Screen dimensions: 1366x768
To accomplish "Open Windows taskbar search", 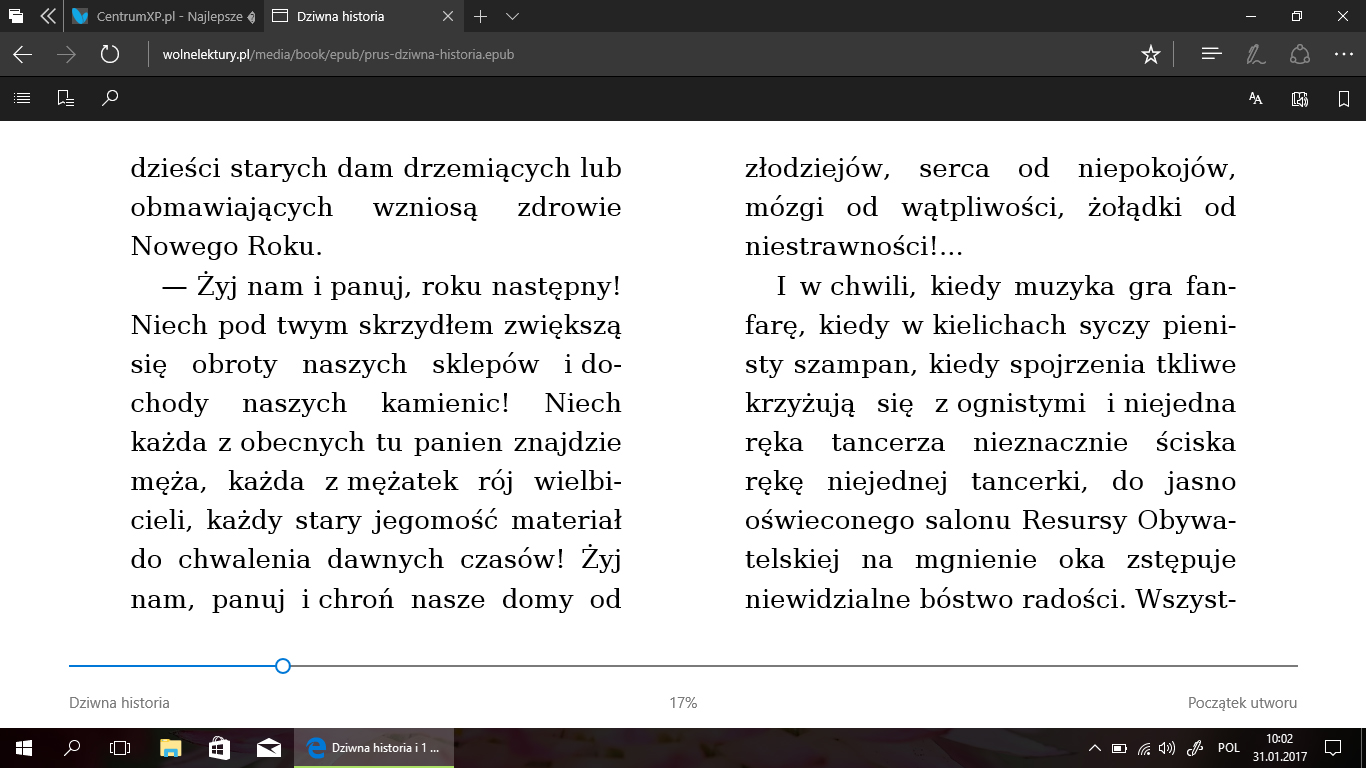I will pos(72,747).
